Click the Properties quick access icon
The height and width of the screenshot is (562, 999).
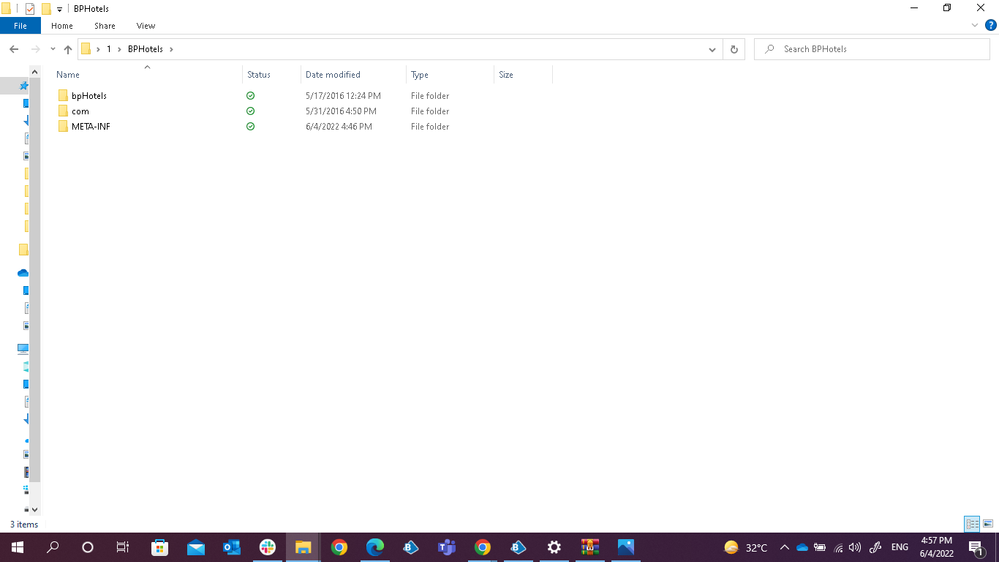pos(30,9)
